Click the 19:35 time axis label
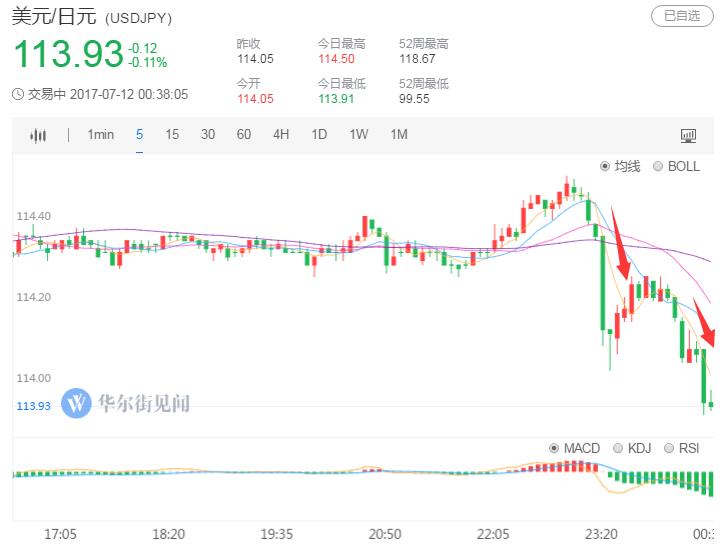This screenshot has height=552, width=724. [x=277, y=534]
